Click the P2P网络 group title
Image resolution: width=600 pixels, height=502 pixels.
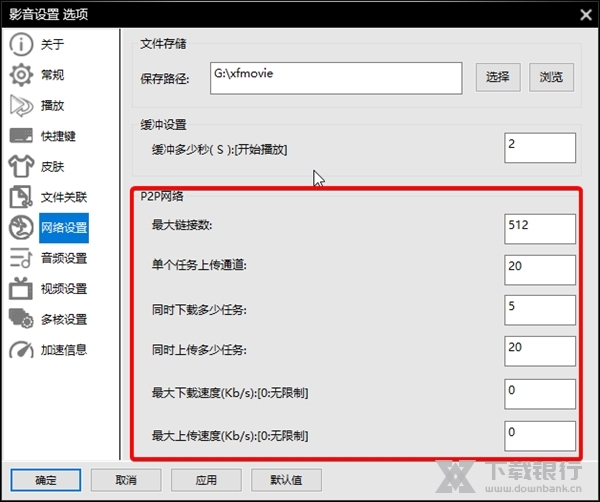point(162,196)
